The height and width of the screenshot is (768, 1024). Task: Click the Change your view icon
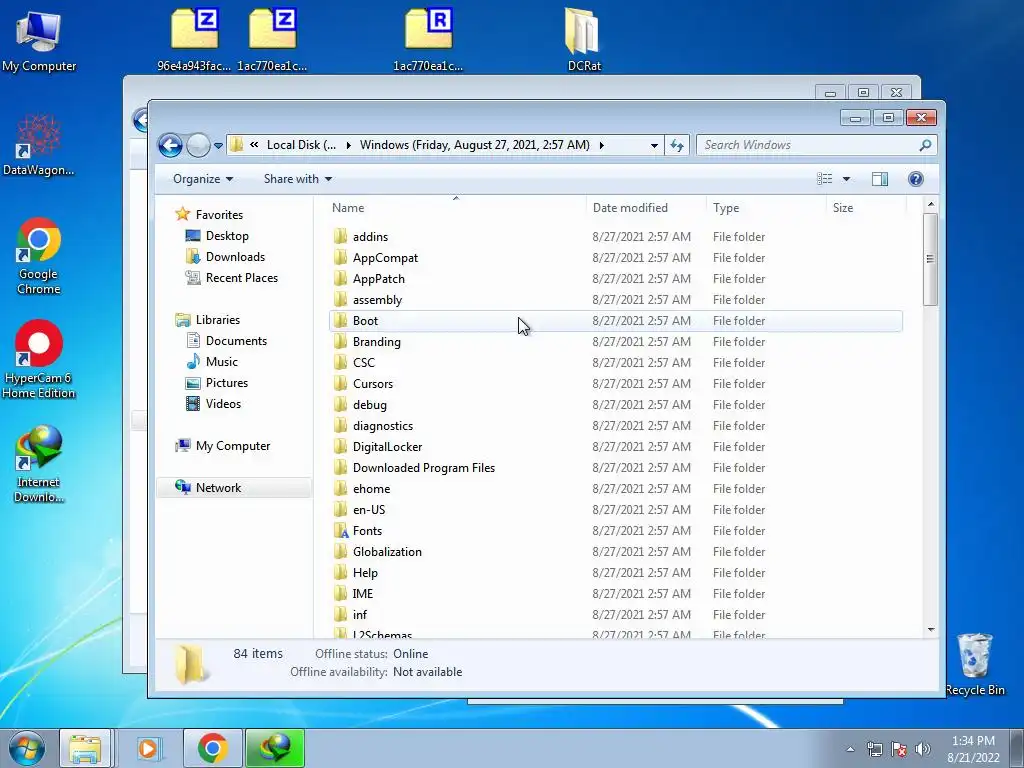click(825, 179)
